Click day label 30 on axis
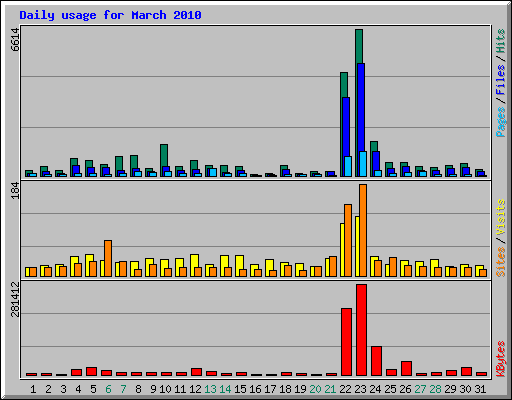The width and height of the screenshot is (512, 400). (465, 389)
